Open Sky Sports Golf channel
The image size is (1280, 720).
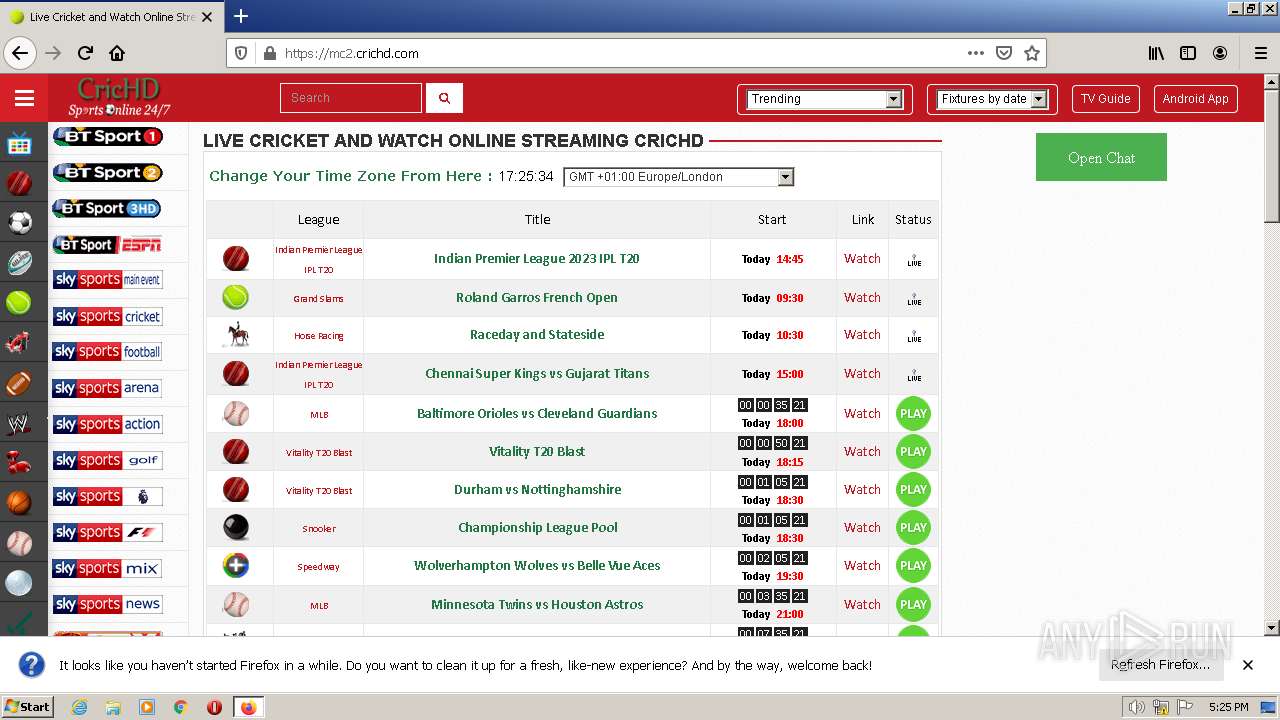[107, 460]
